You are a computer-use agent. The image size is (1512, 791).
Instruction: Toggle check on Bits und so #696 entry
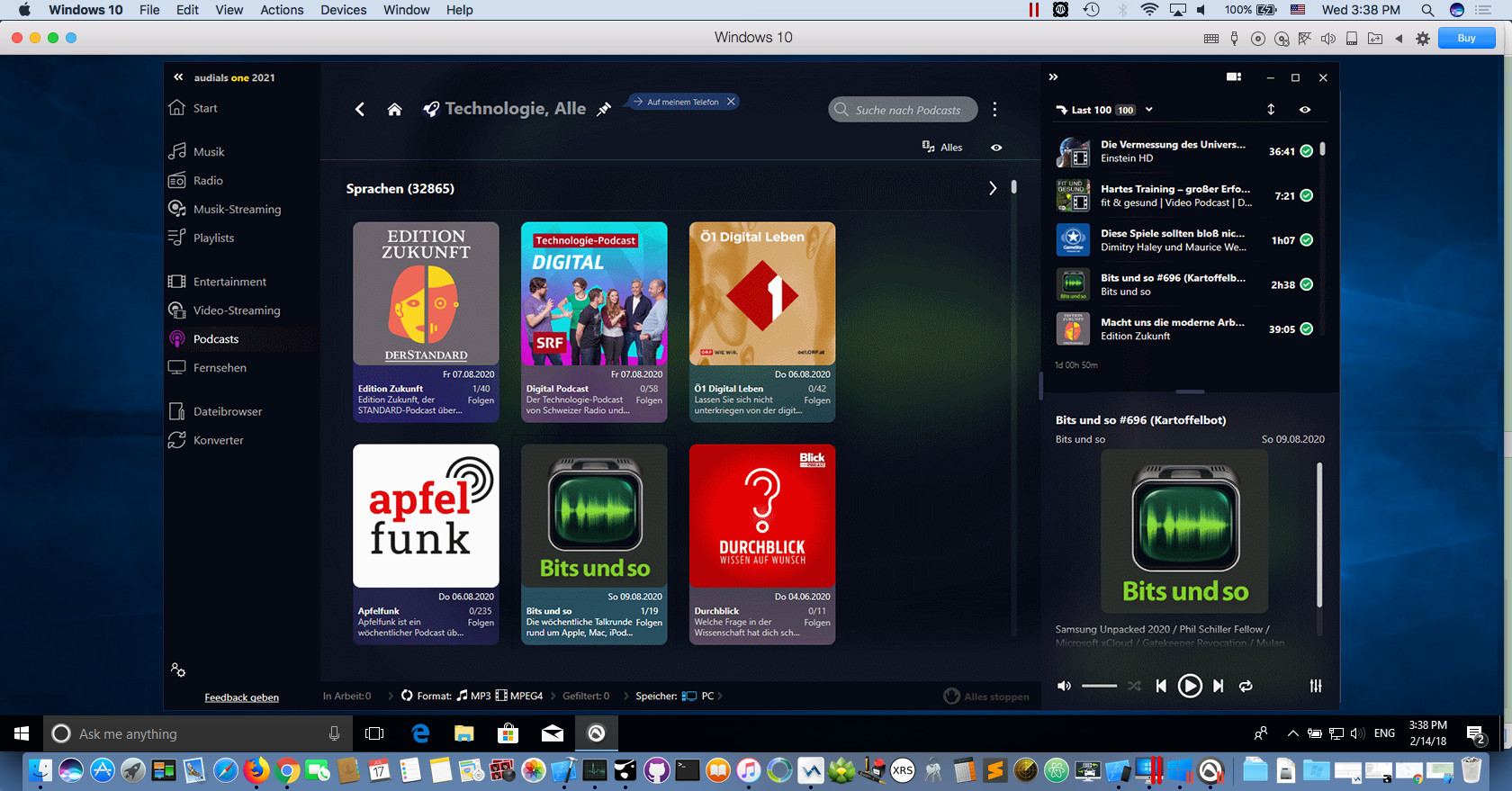pyautogui.click(x=1306, y=284)
